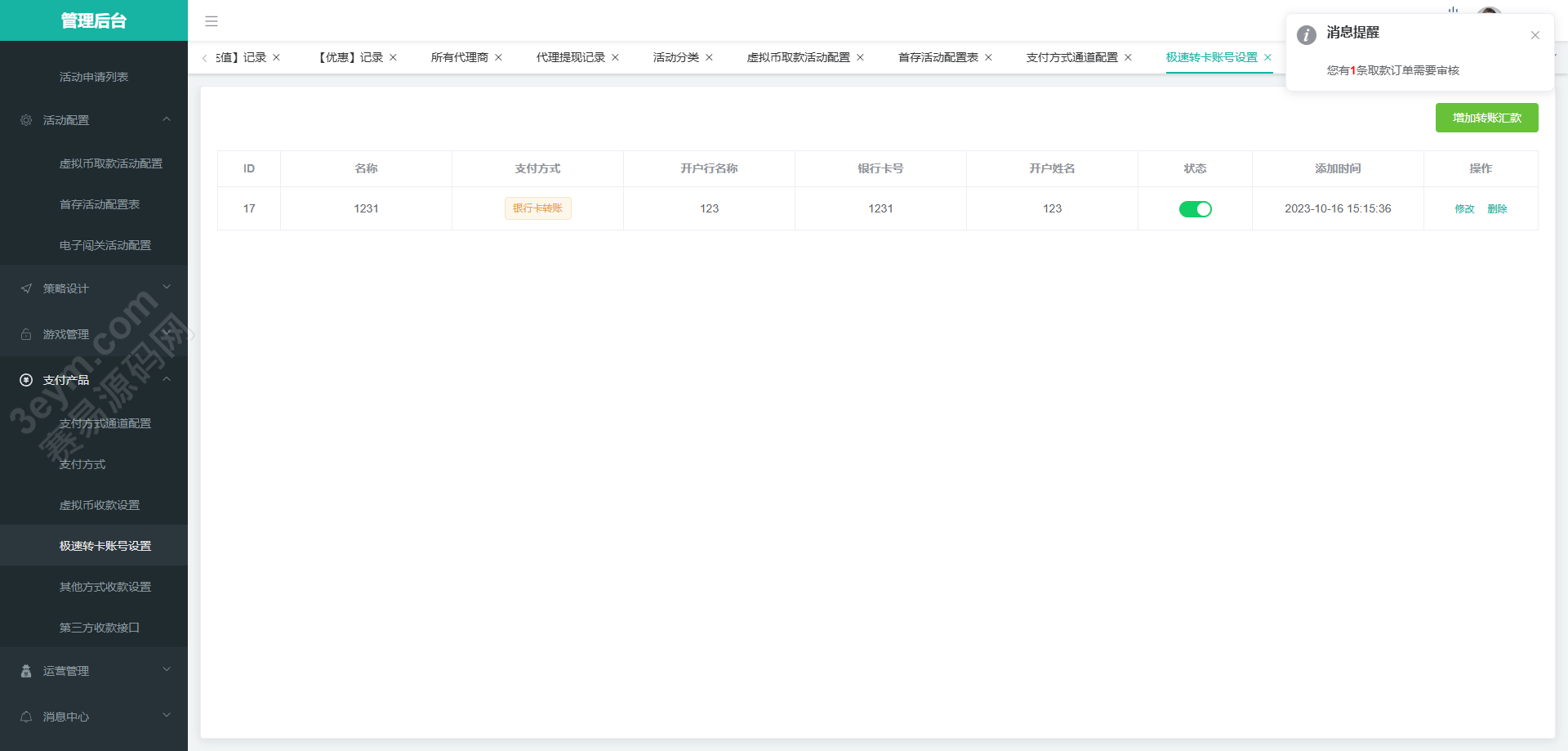The image size is (1568, 751).
Task: Click the 运营管理 person icon
Action: tap(26, 671)
